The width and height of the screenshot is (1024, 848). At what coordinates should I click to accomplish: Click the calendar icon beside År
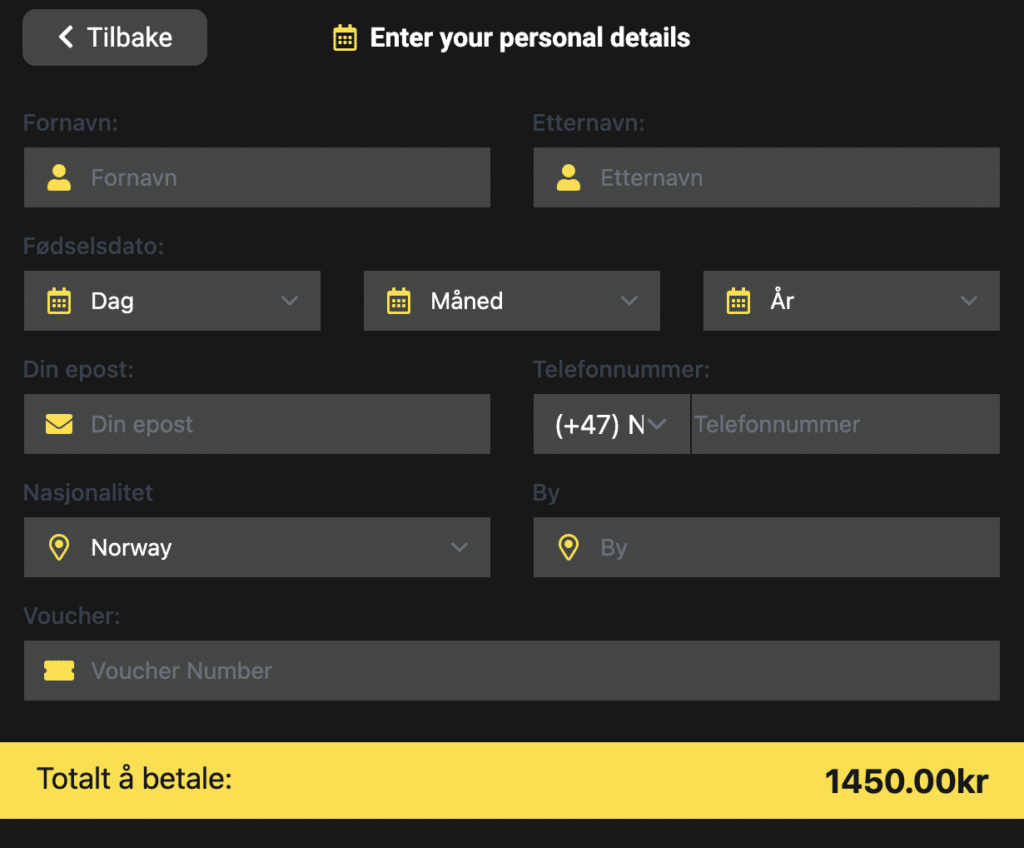click(738, 301)
